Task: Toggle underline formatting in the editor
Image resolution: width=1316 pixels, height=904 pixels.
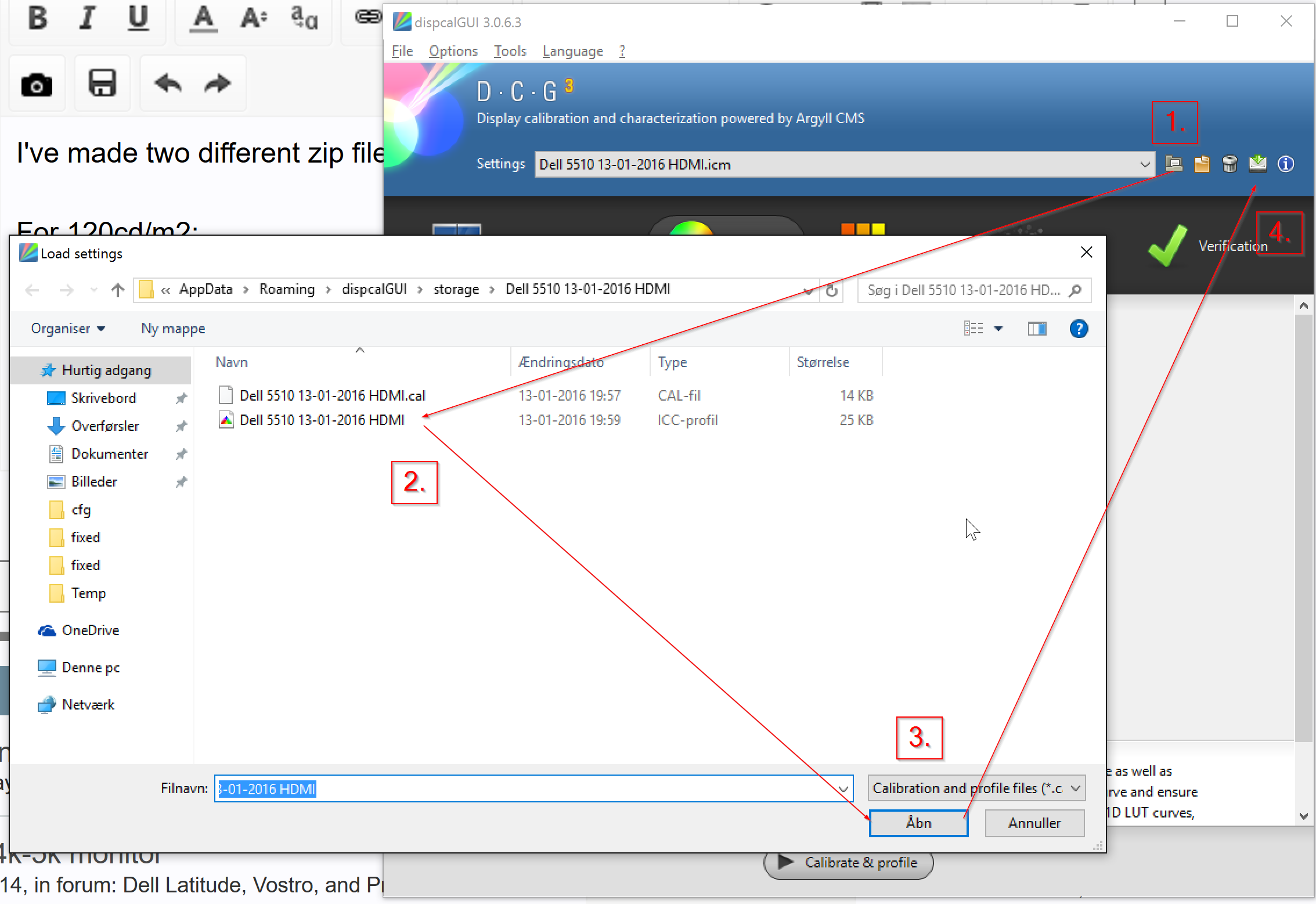Action: pos(138,18)
